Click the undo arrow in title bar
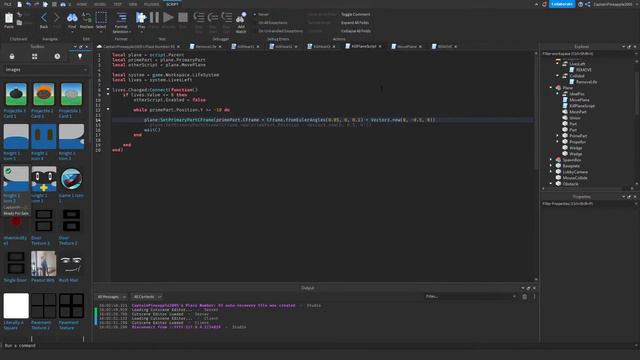The height and width of the screenshot is (360, 640). coord(28,4)
